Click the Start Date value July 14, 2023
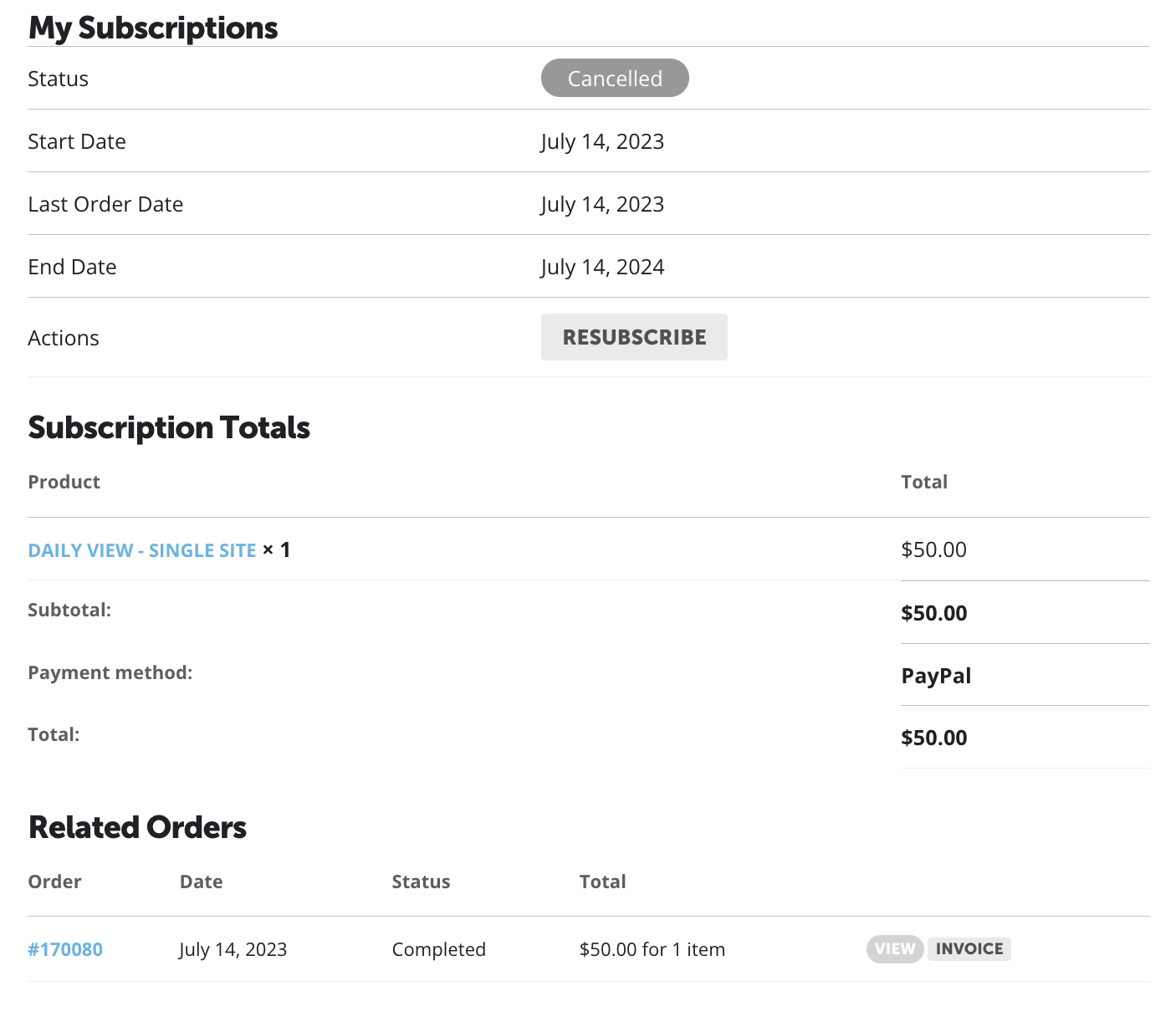This screenshot has height=1027, width=1176. (x=602, y=141)
